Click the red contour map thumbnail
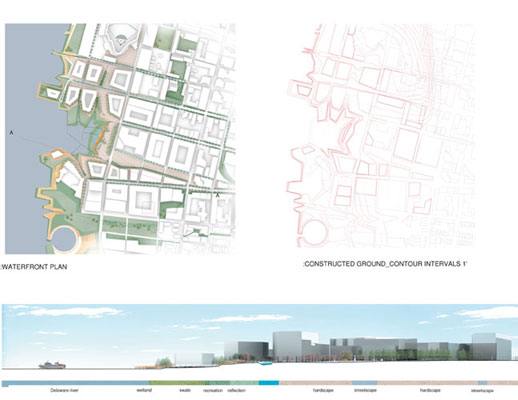Image resolution: width=518 pixels, height=400 pixels. pyautogui.click(x=381, y=136)
